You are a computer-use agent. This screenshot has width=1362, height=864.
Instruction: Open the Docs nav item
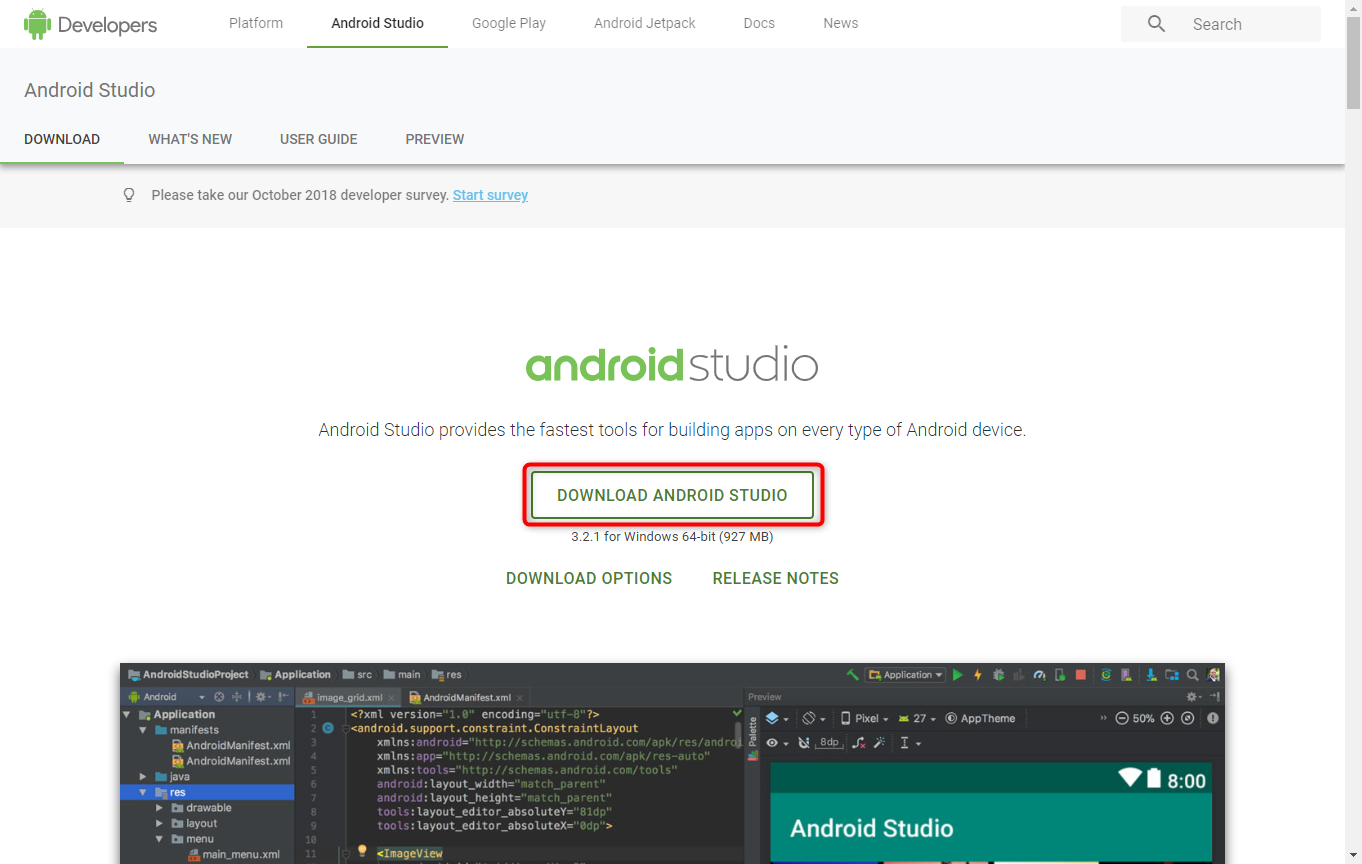[759, 23]
